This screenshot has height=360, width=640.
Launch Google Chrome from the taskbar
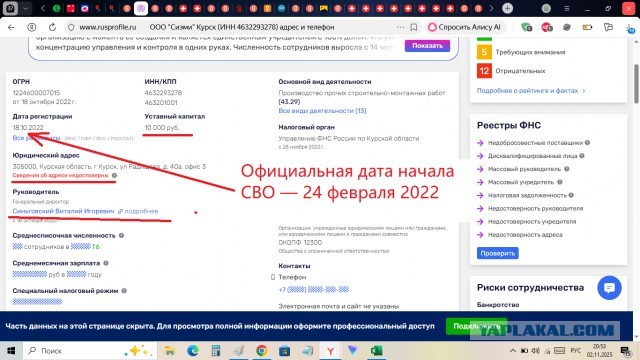pos(262,351)
